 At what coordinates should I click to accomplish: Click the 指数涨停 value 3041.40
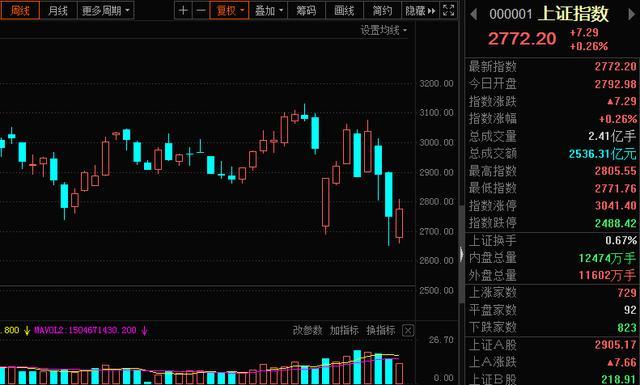click(615, 206)
